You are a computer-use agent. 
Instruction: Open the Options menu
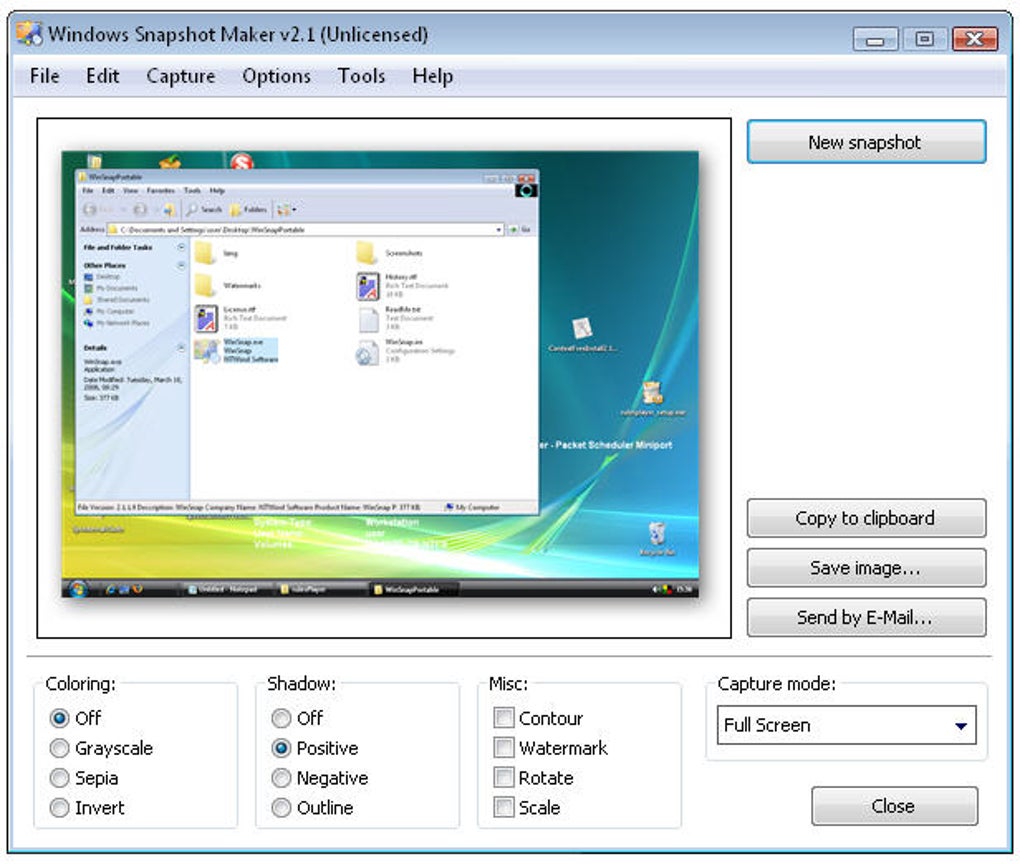tap(276, 76)
